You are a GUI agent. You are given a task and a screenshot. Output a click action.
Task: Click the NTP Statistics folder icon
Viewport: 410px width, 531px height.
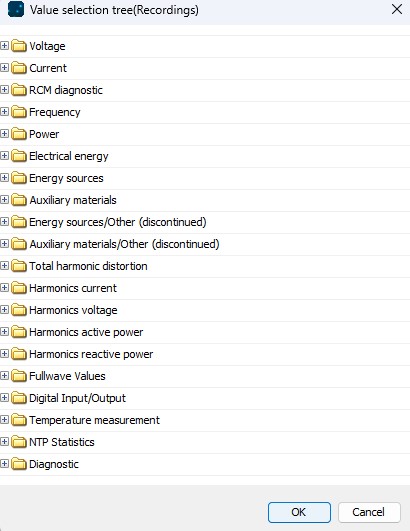pos(19,442)
